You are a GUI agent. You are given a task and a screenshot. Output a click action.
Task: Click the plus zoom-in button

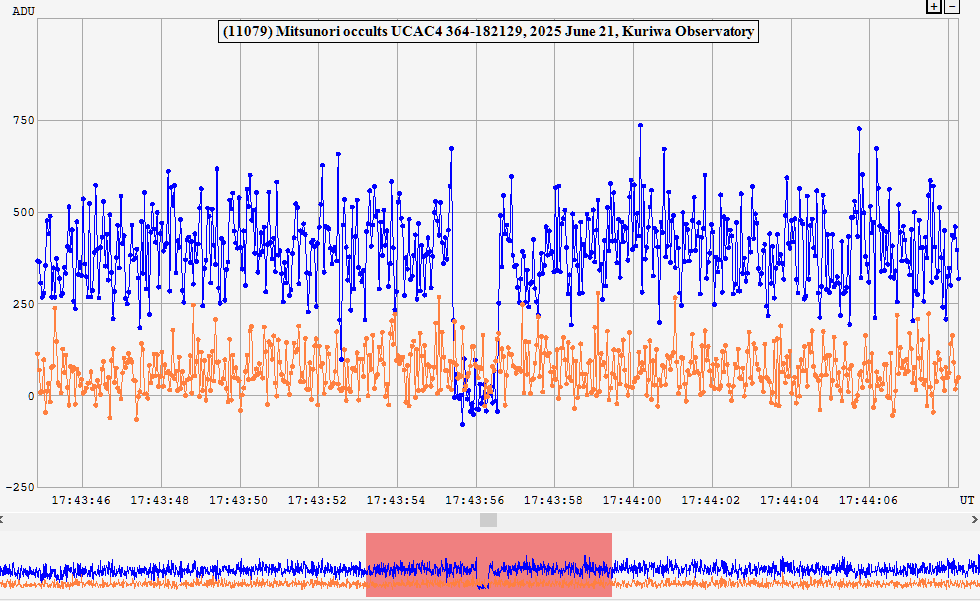tap(934, 6)
